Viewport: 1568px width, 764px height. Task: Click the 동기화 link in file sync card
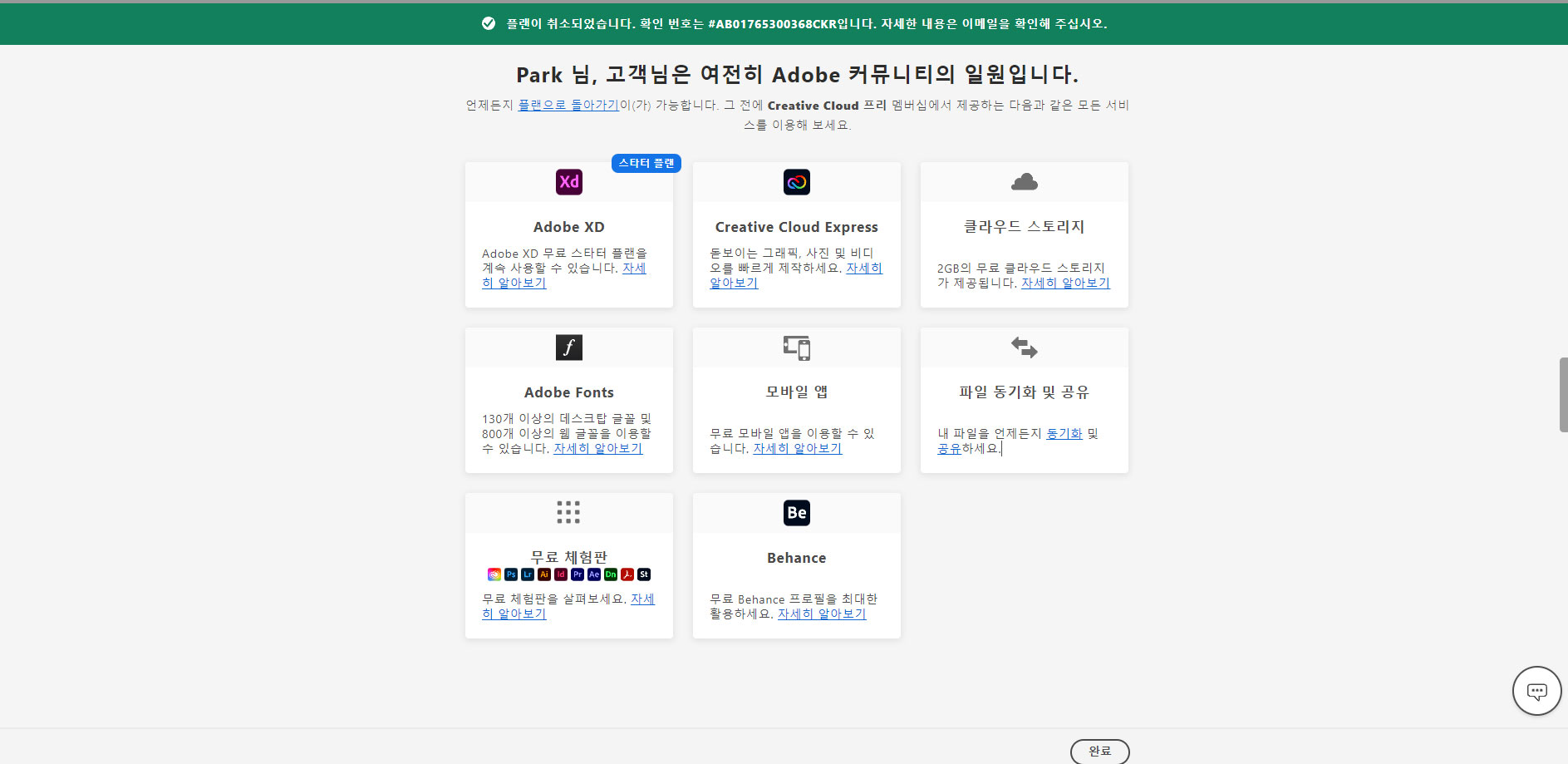1064,433
